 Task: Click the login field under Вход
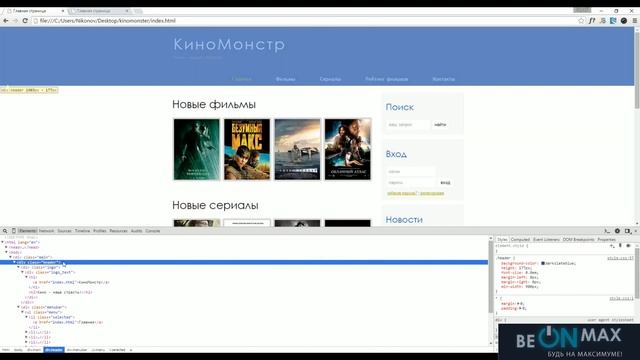click(x=410, y=172)
